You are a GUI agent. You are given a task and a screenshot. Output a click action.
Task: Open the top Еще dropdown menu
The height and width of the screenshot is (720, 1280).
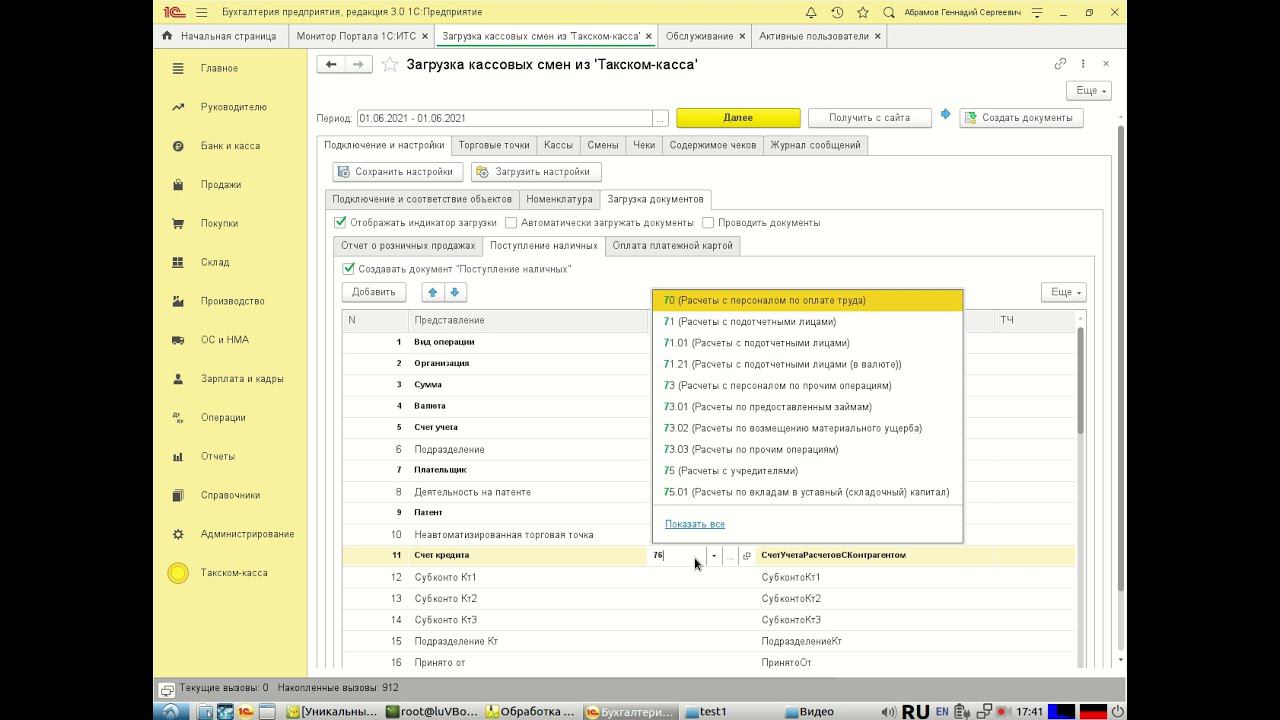1089,90
